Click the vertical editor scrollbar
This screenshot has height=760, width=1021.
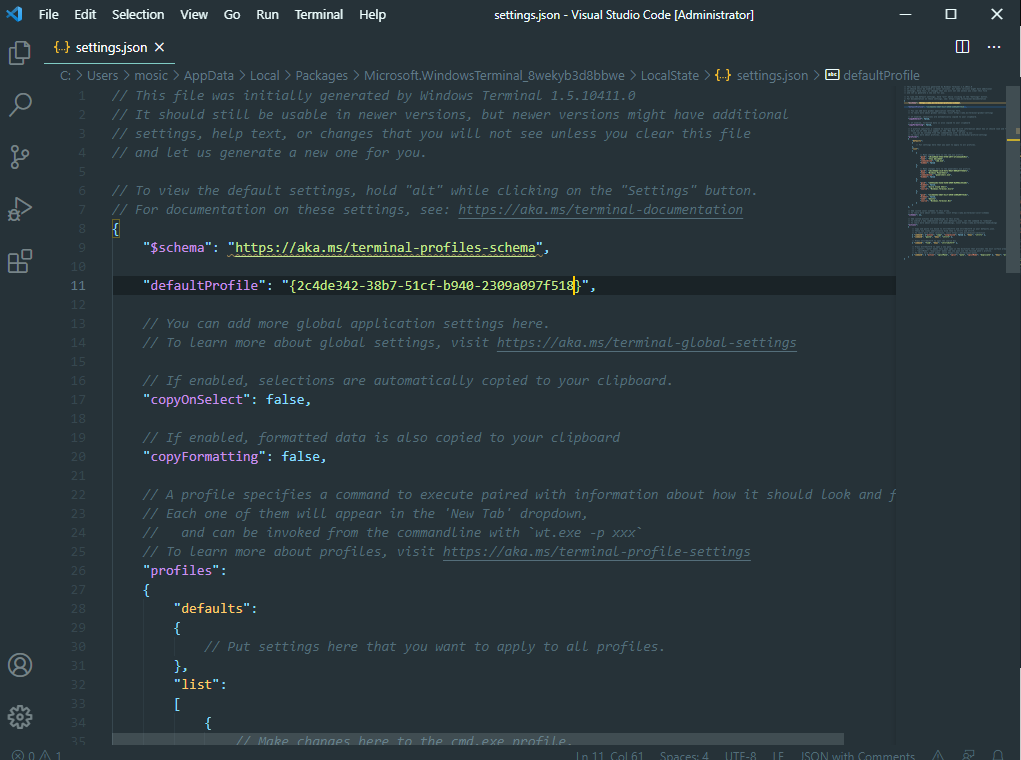[1013, 179]
